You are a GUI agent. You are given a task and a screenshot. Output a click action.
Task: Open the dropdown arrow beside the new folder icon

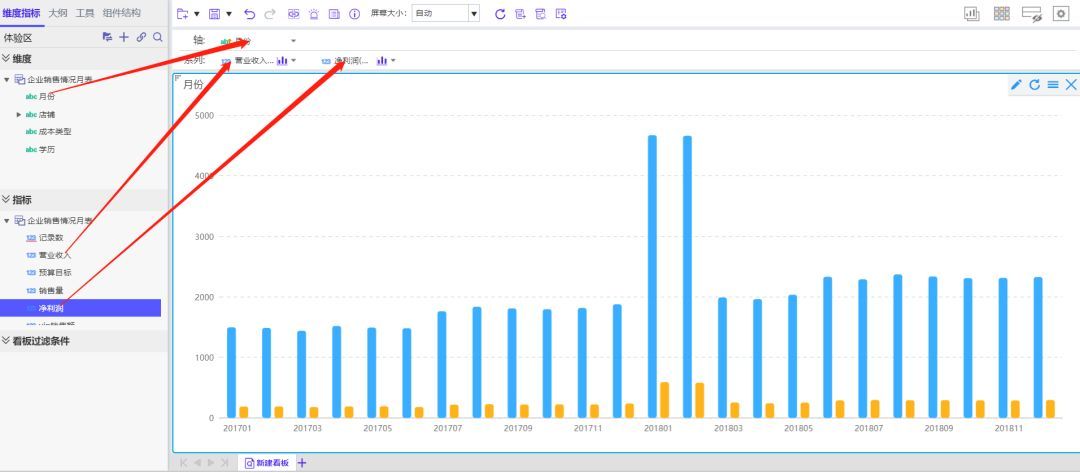click(x=196, y=14)
